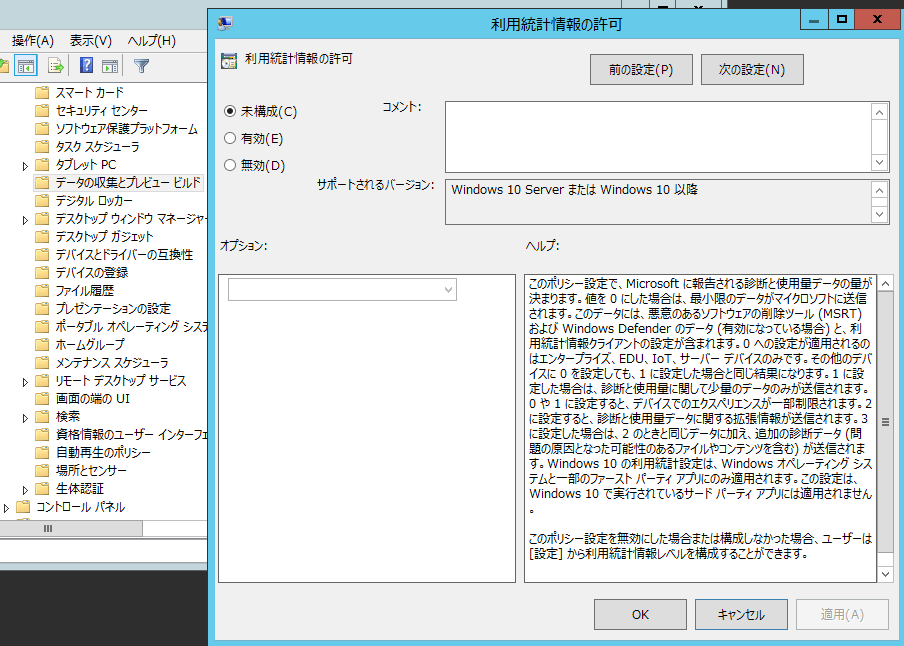This screenshot has width=904, height=646.
Task: Click the キャンセル button
Action: pos(741,614)
